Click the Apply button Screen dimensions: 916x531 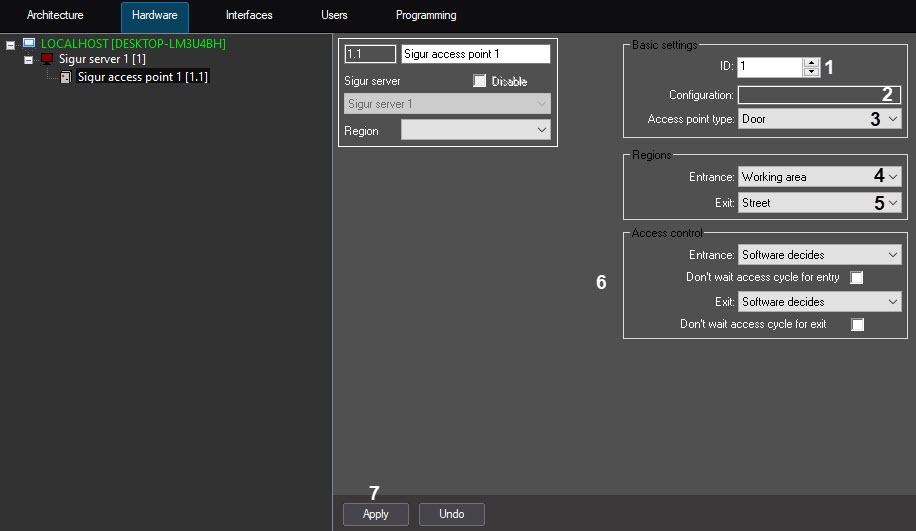[x=376, y=514]
